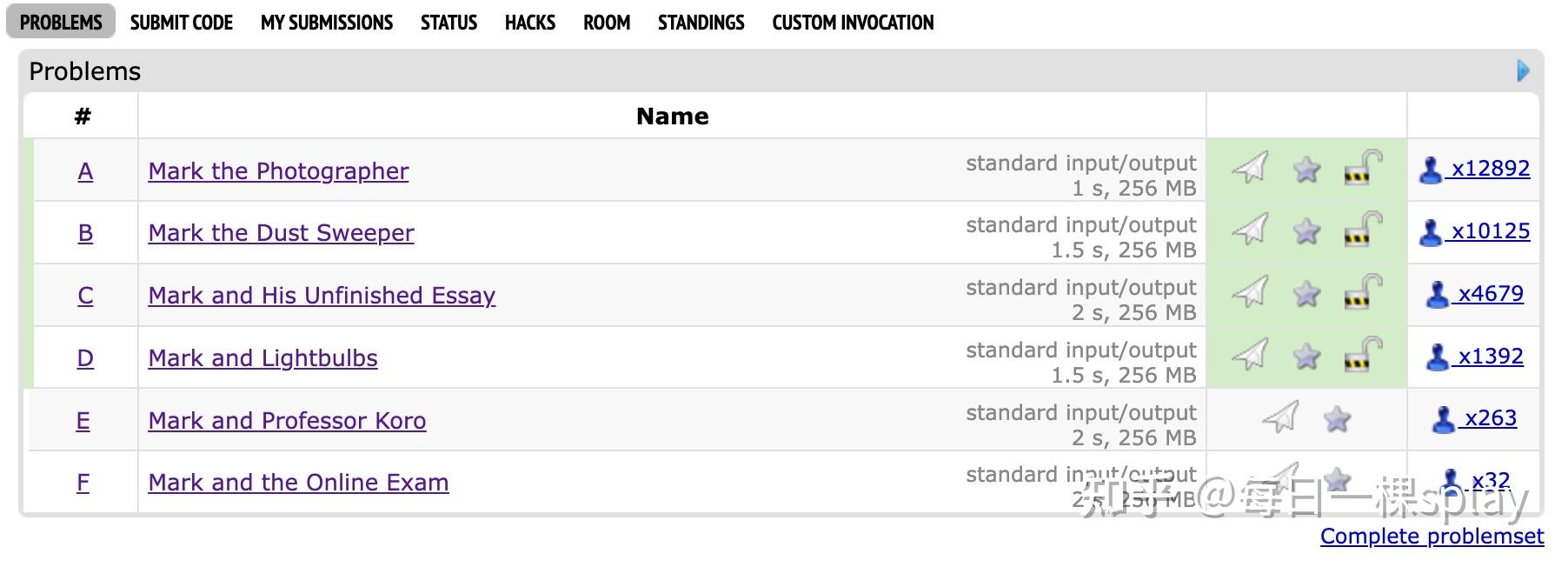
Task: Toggle favorite star on problem A
Action: click(x=1306, y=170)
